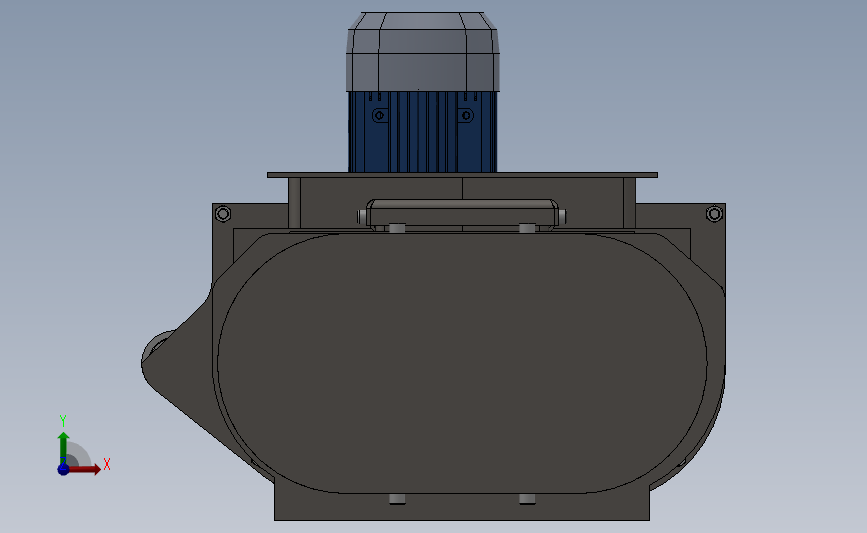
Task: Select the right lug on the blue motor
Action: (x=466, y=116)
